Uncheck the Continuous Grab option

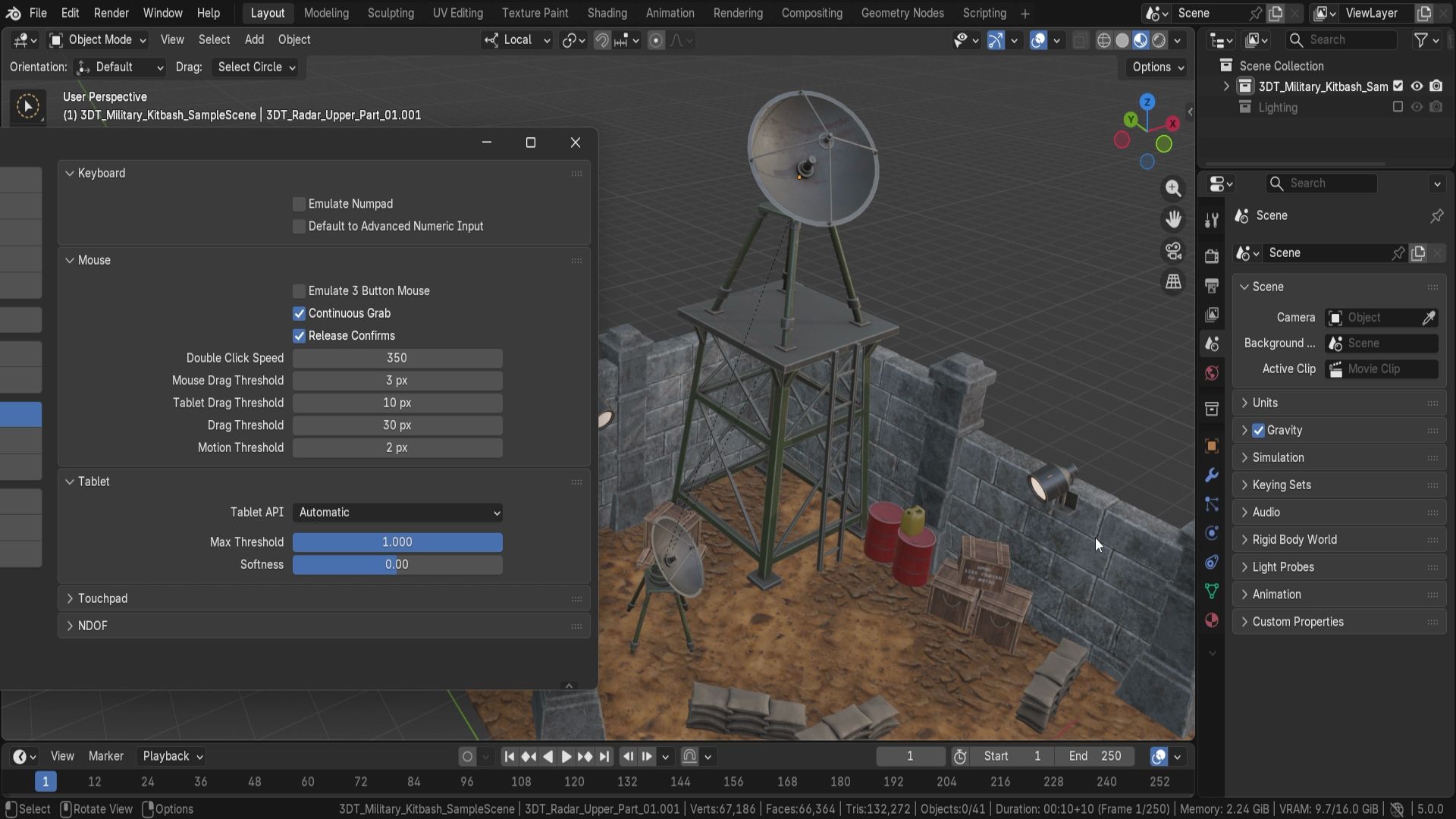299,313
